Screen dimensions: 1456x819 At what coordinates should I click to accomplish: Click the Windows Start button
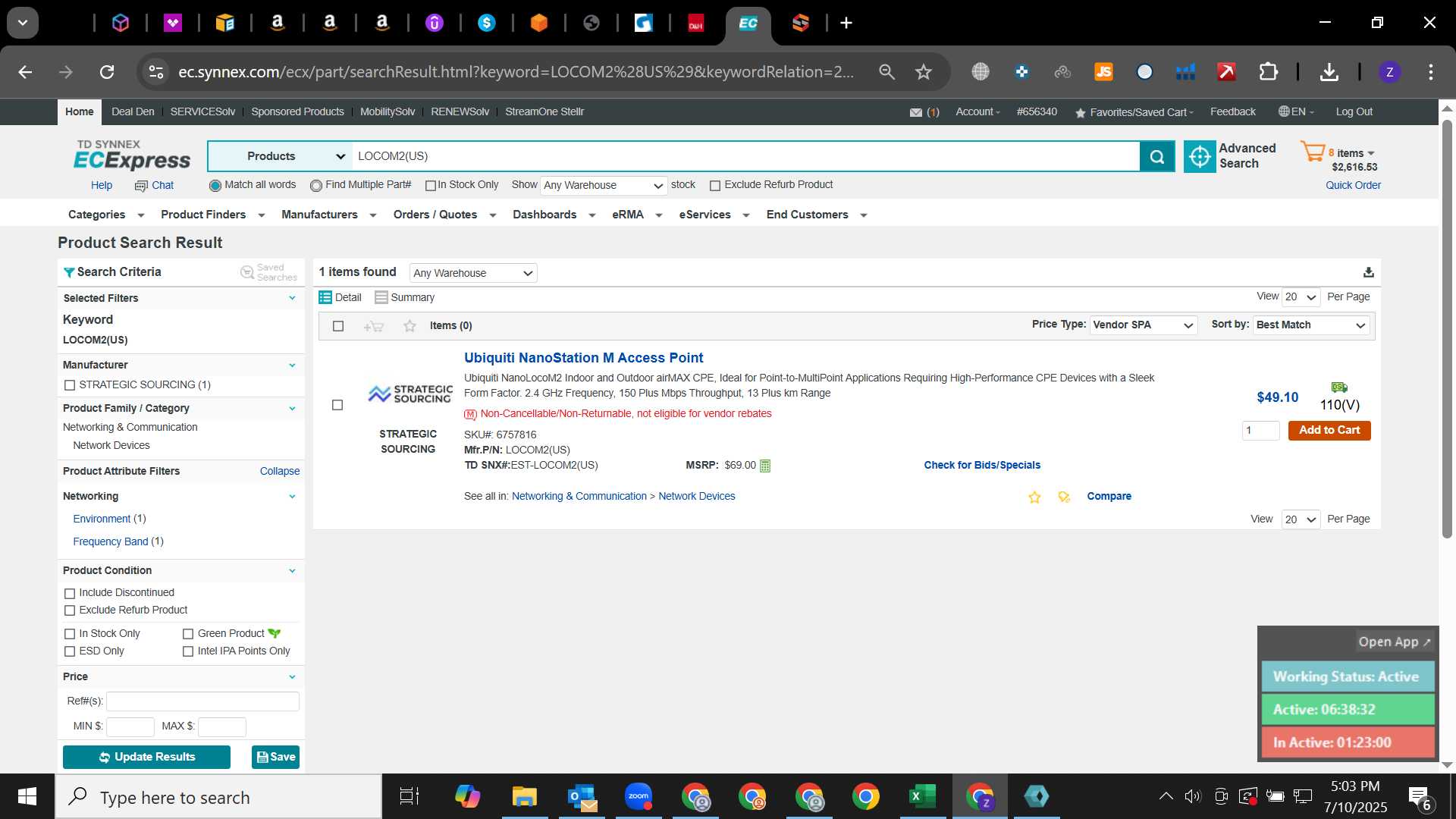click(x=27, y=796)
